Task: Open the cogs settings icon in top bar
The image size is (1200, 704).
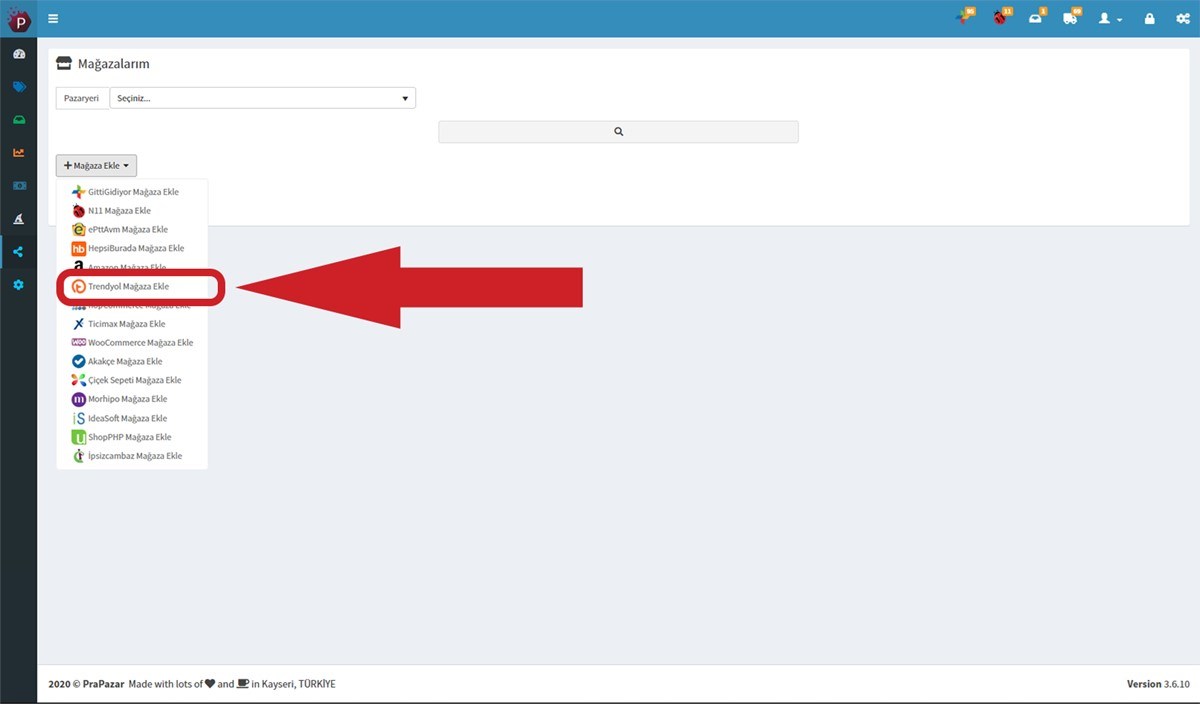Action: tap(1182, 18)
